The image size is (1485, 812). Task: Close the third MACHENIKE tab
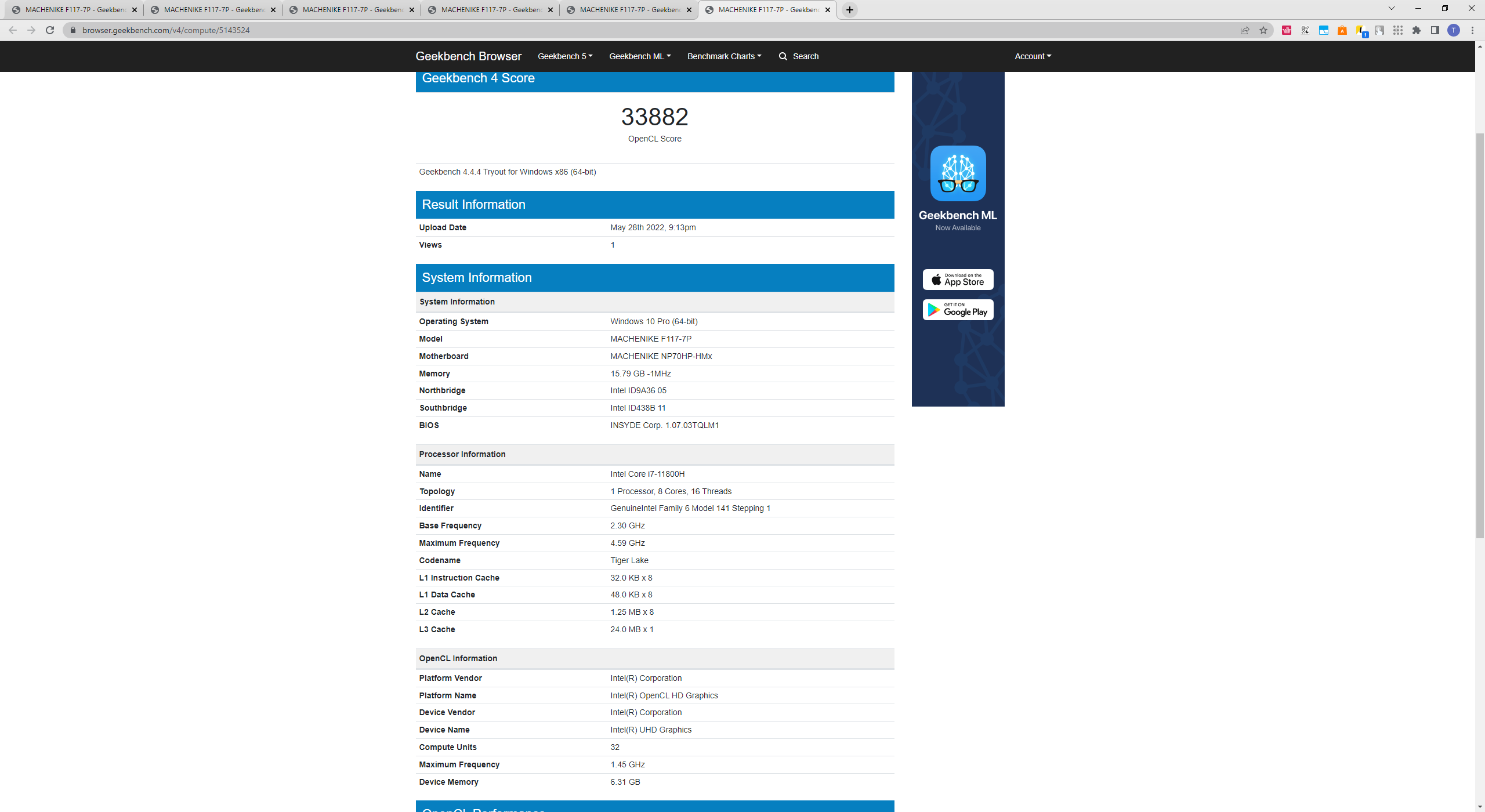[x=412, y=10]
